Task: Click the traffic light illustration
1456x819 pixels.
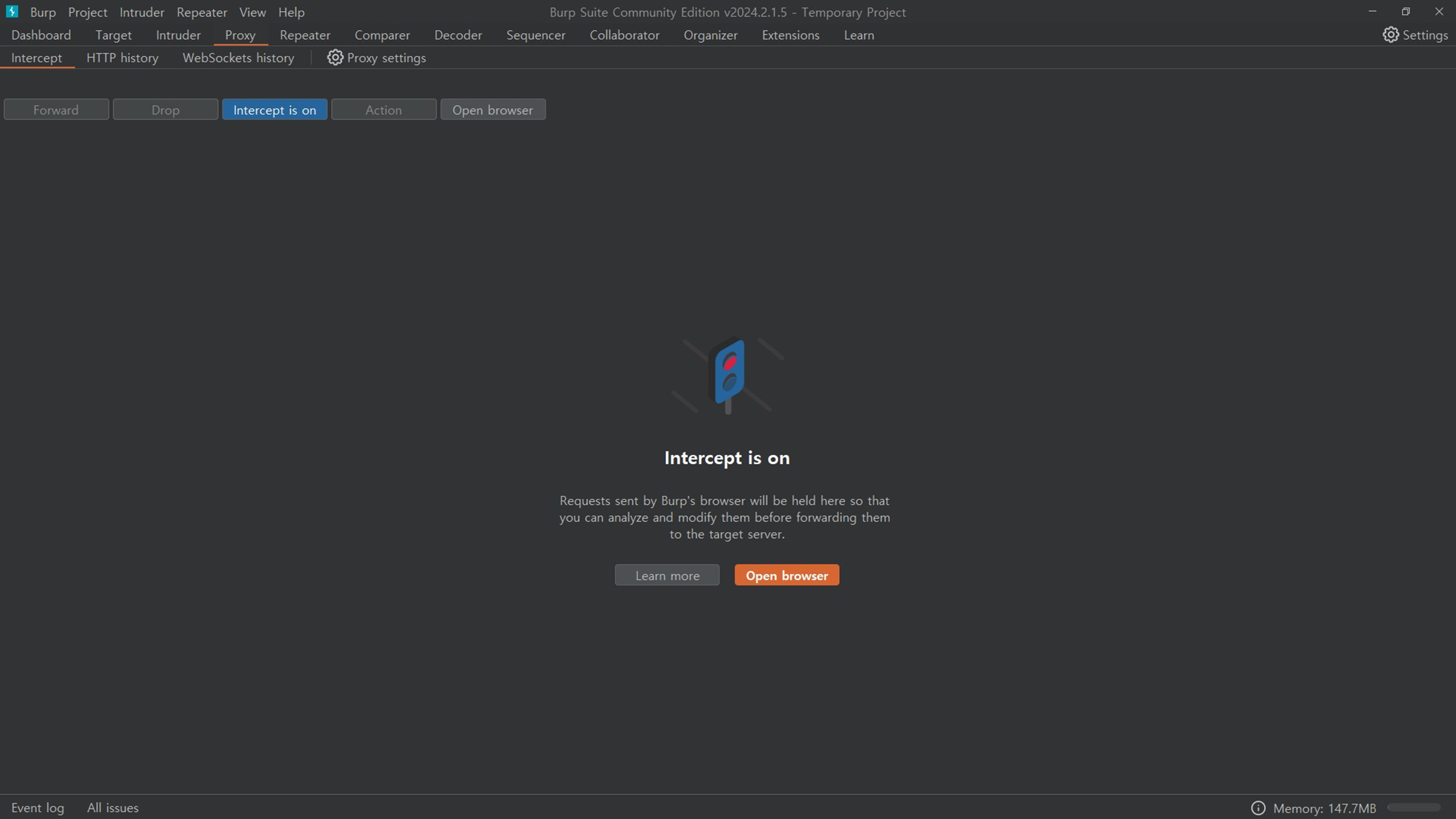Action: tap(728, 376)
